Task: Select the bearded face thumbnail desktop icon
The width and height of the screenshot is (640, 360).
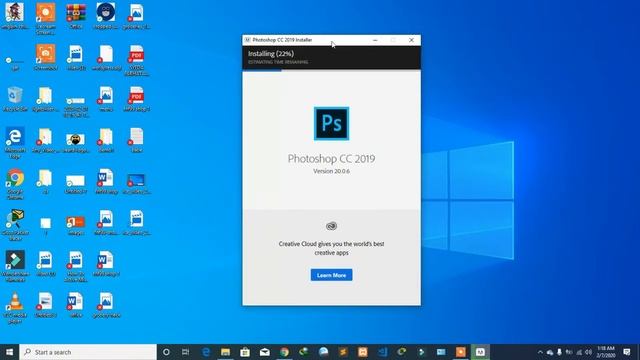Action: (x=76, y=142)
